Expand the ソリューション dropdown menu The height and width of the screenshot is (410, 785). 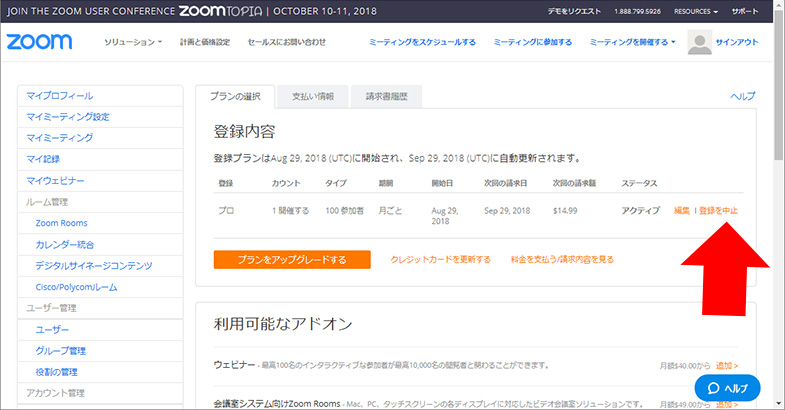coord(133,43)
